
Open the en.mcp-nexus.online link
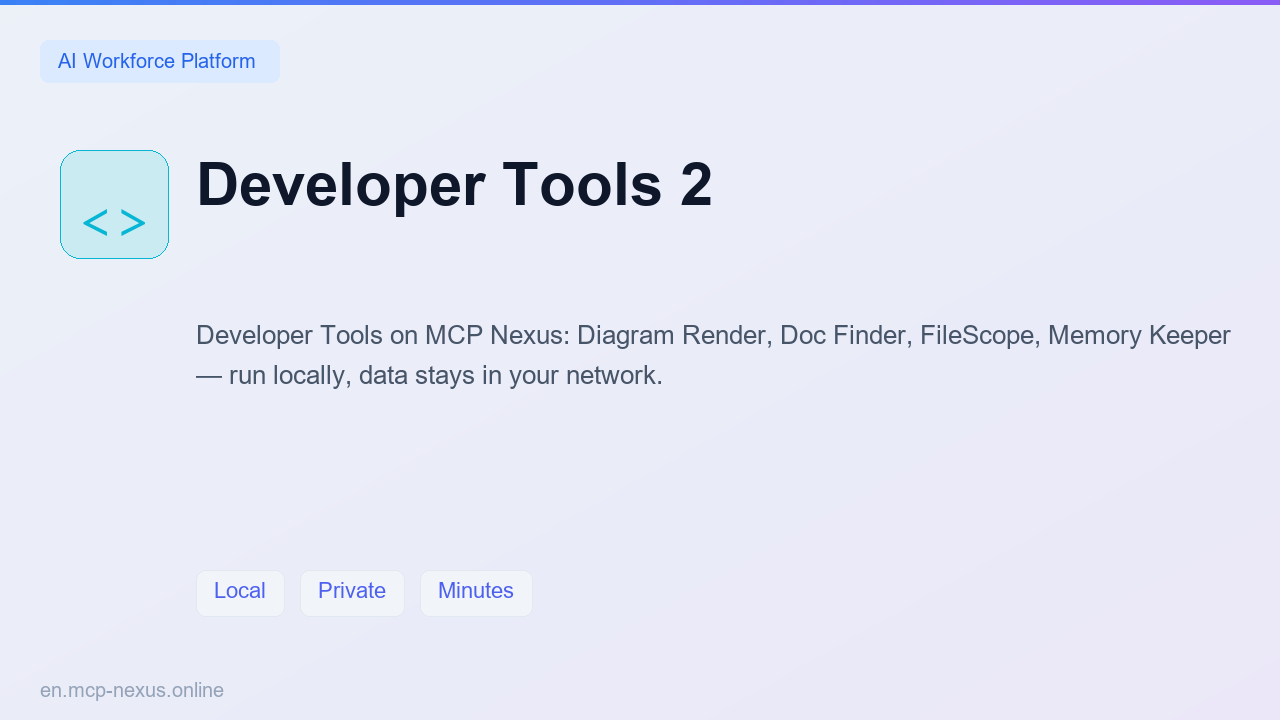coord(132,690)
